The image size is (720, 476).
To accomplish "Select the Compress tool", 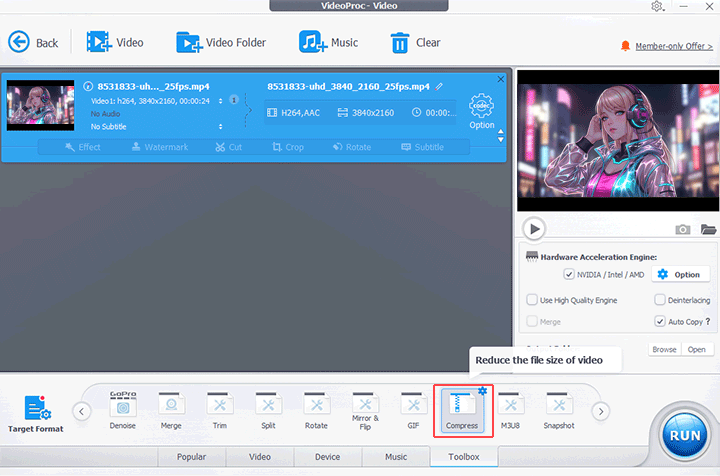I will (461, 411).
